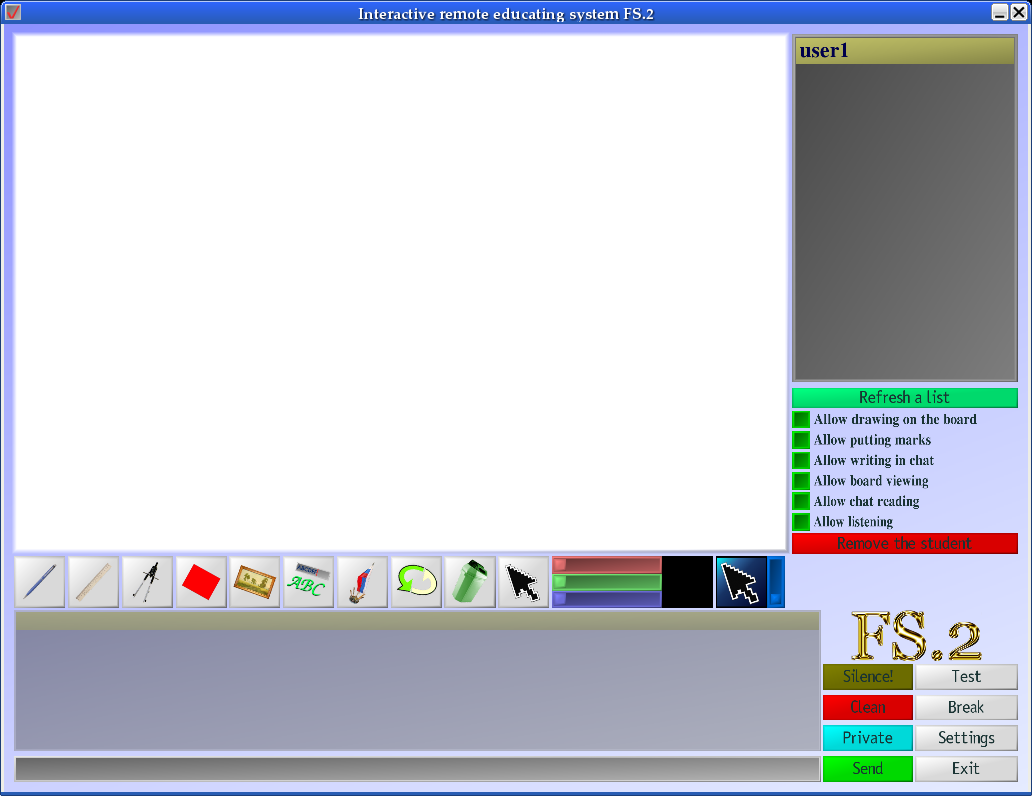This screenshot has width=1032, height=796.
Task: Click the Break button
Action: pyautogui.click(x=966, y=707)
